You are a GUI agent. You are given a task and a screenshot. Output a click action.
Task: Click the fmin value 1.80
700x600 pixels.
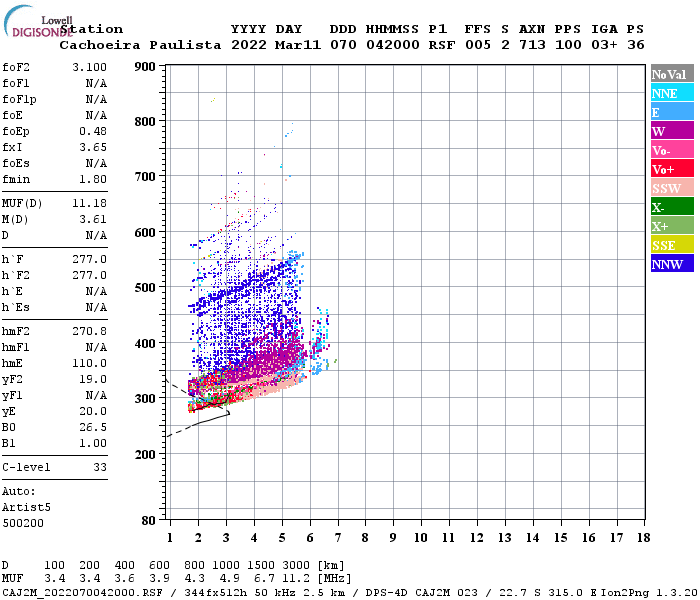coord(93,179)
